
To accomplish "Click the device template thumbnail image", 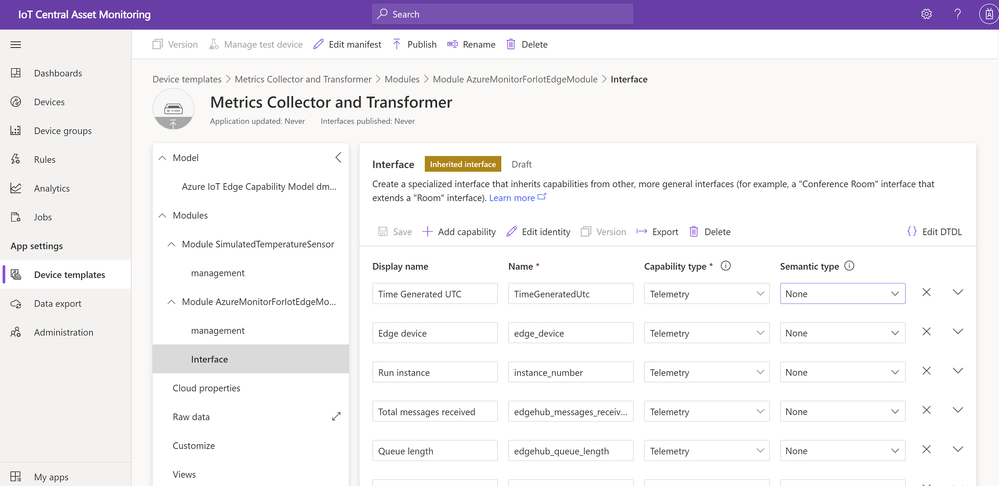I will click(173, 109).
